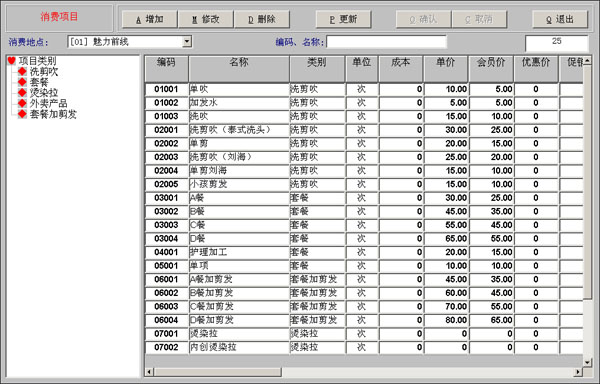Click the 退出 (Exit) button
The width and height of the screenshot is (600, 384).
(x=560, y=19)
